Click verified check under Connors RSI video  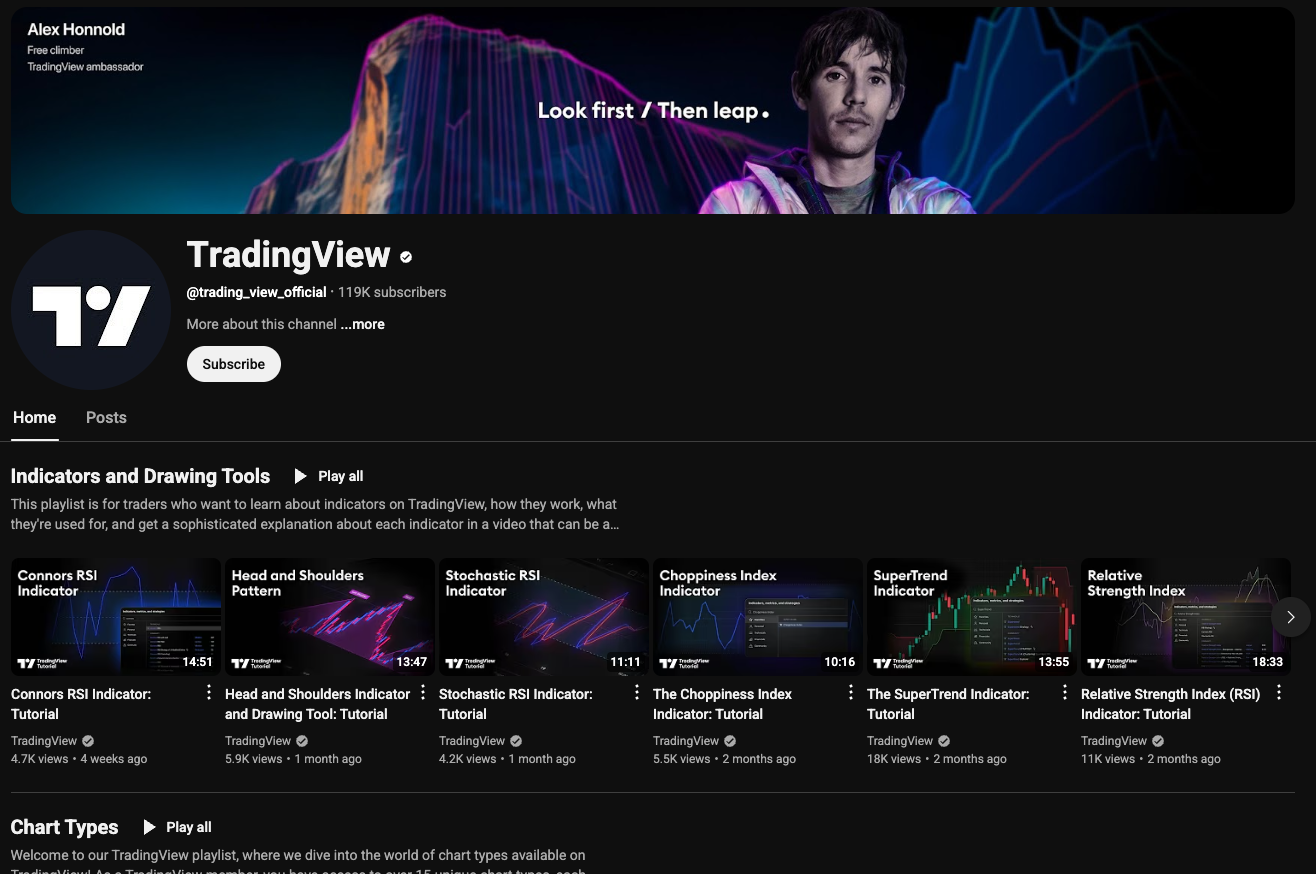(x=88, y=741)
